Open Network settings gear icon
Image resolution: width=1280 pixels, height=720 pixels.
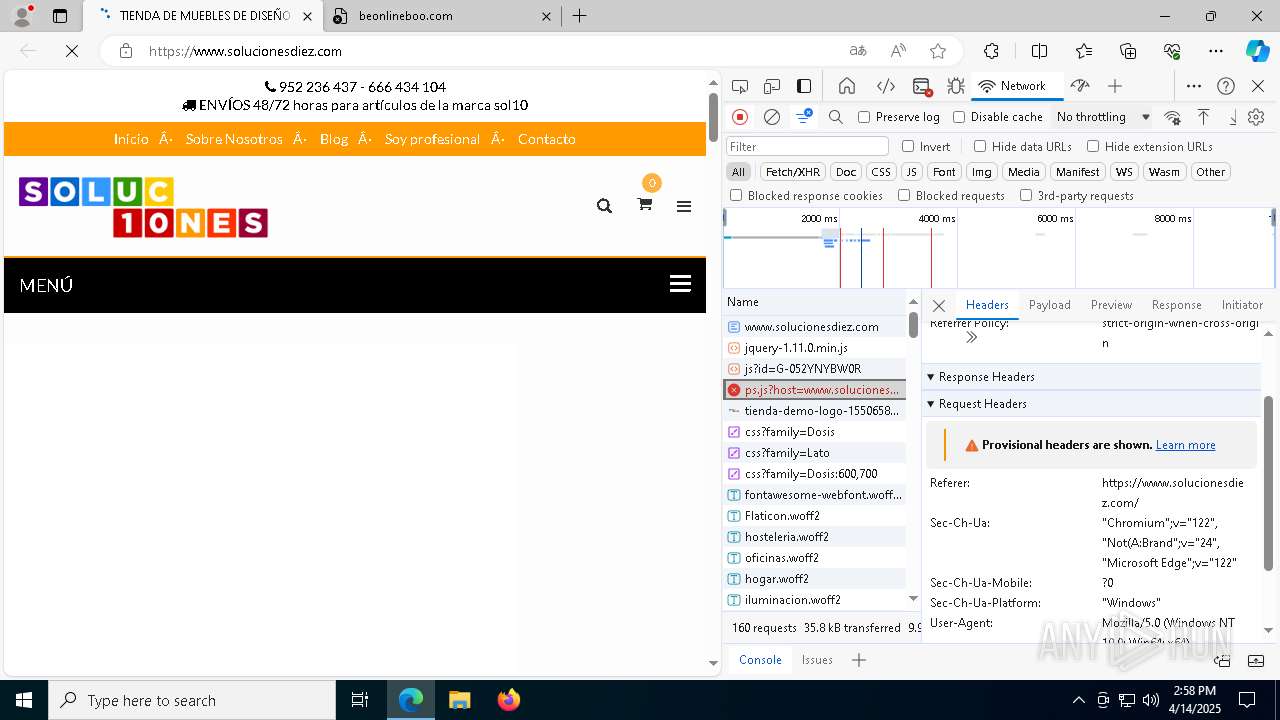click(1256, 117)
